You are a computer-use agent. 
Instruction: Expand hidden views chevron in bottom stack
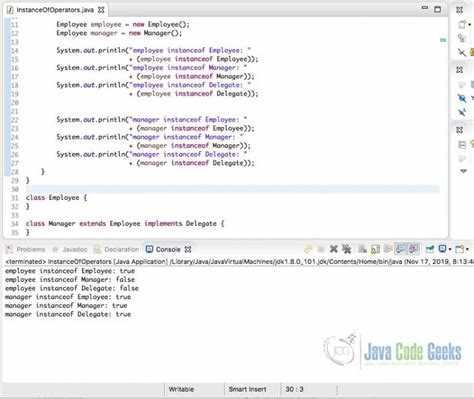463,171
